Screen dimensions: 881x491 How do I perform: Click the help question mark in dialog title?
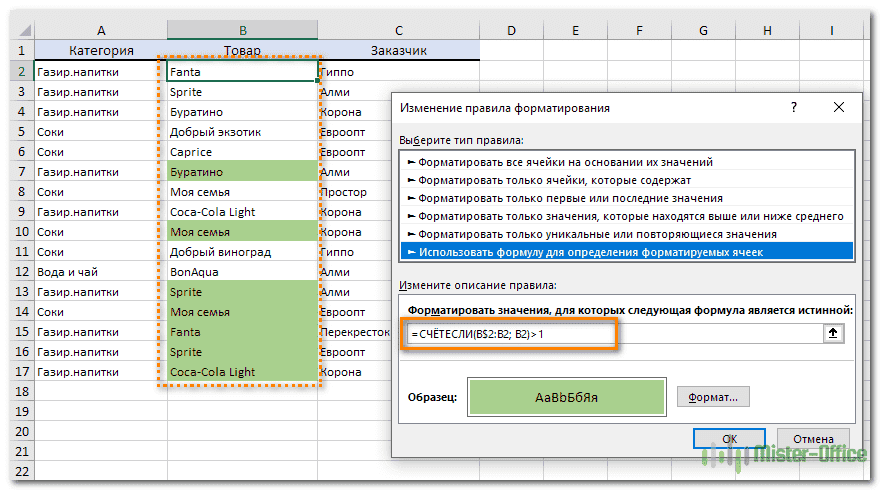click(x=794, y=107)
